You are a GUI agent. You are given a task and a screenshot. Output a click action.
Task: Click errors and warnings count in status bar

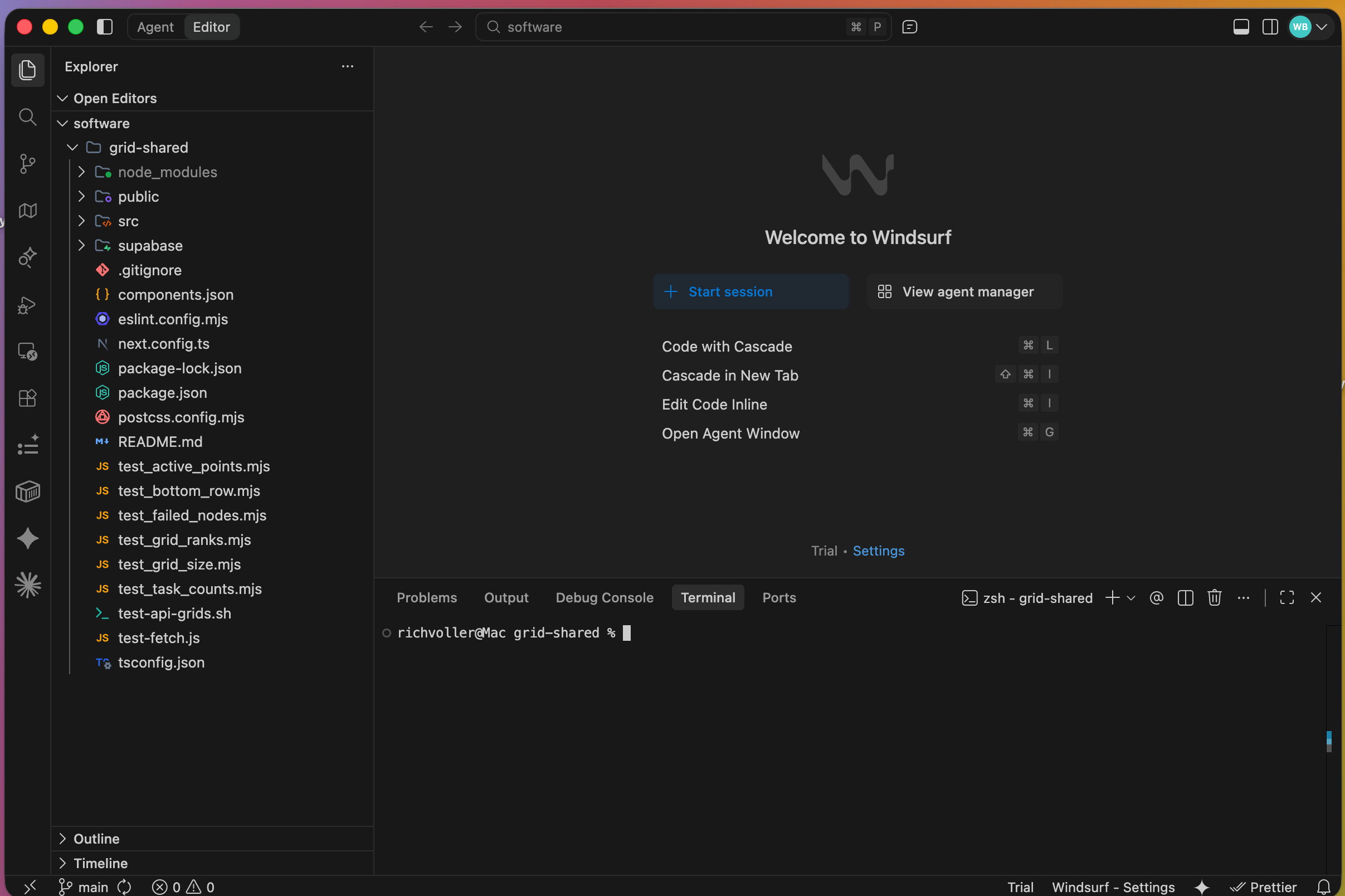(183, 887)
